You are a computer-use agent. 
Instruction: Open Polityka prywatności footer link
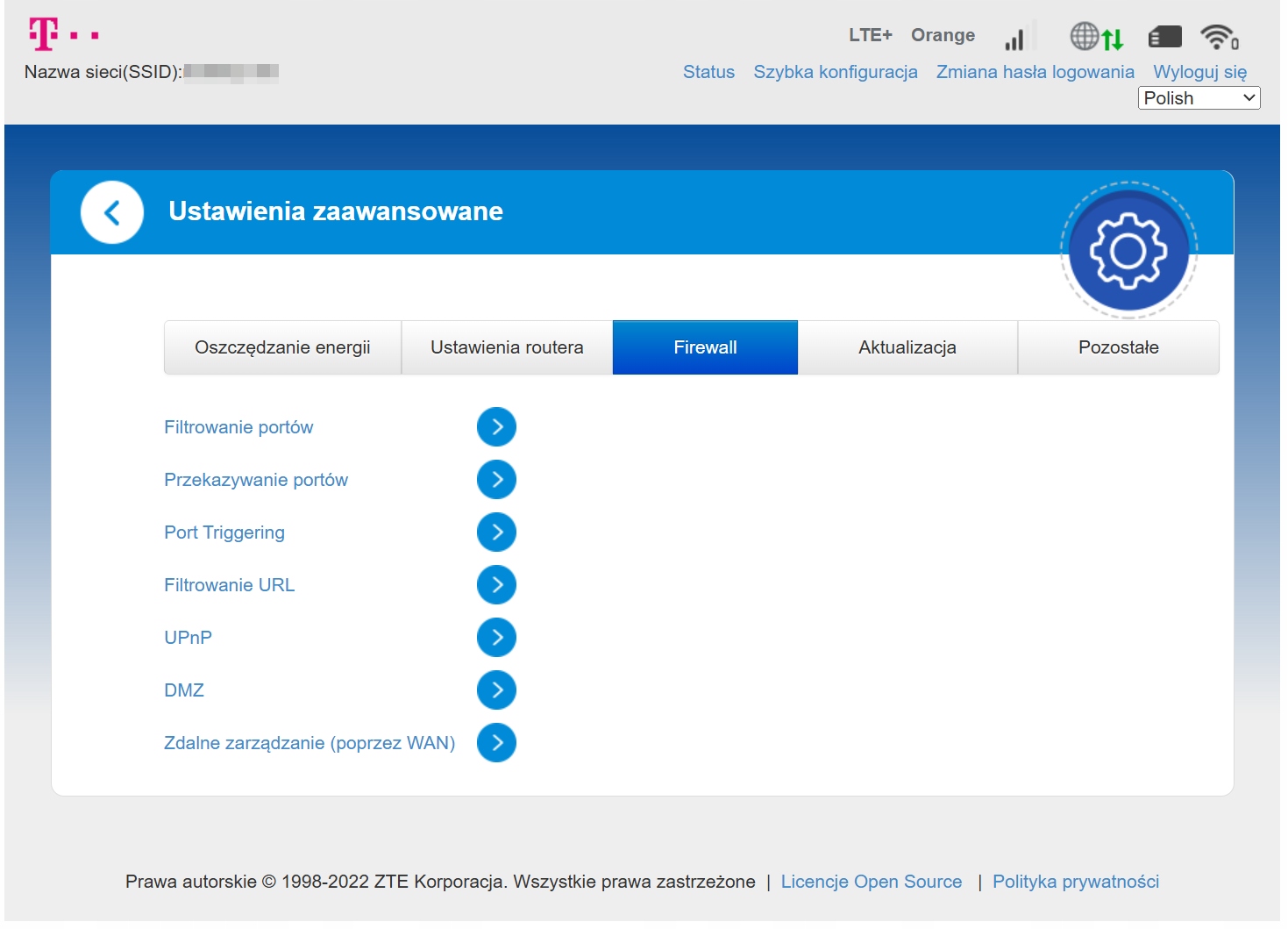coord(1075,882)
